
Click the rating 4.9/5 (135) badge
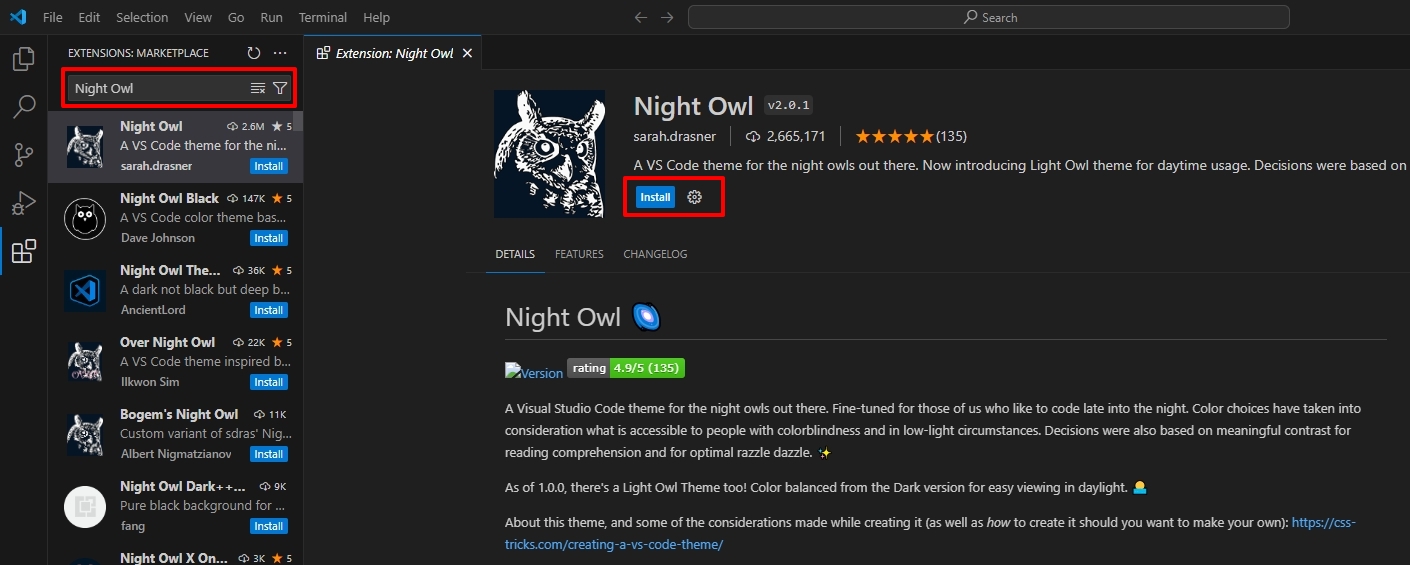(x=626, y=368)
